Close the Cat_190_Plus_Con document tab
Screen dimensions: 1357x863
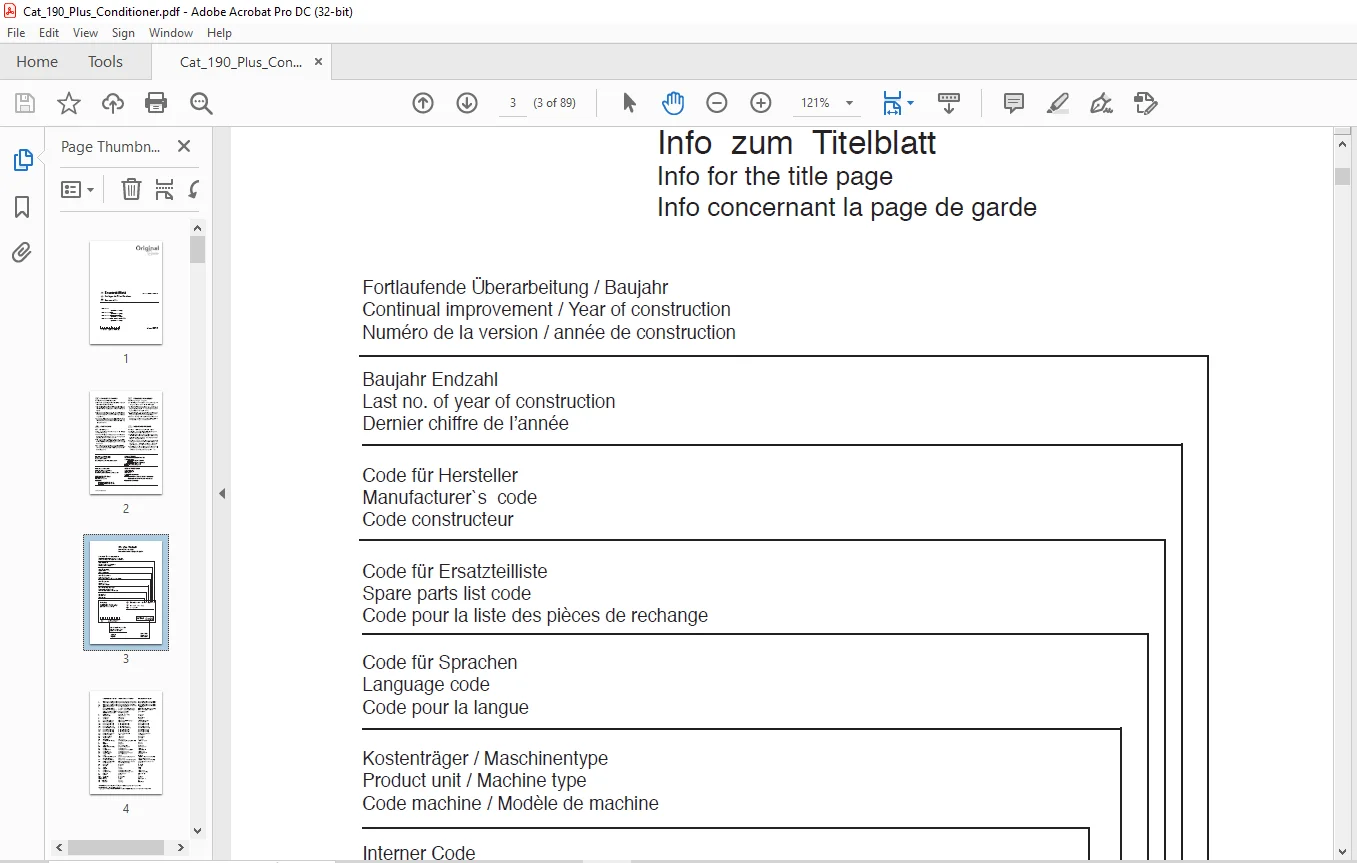319,62
